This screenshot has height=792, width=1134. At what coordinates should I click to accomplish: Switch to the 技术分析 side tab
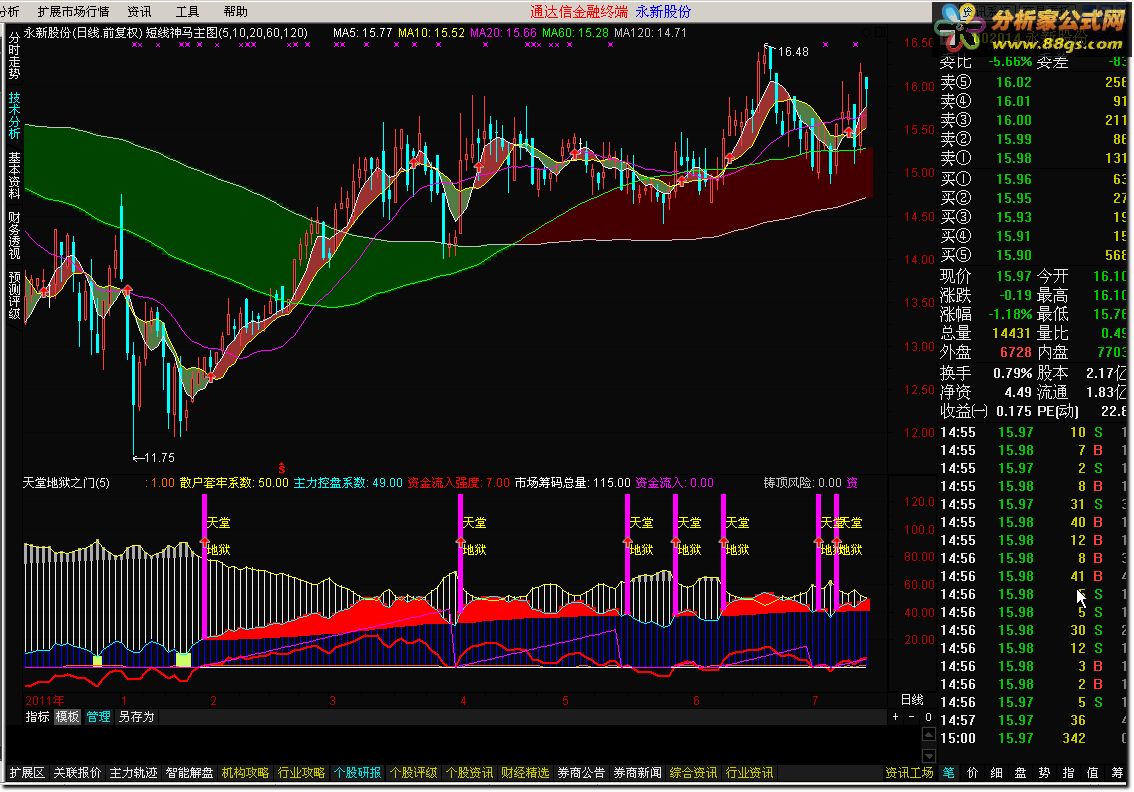(x=14, y=115)
